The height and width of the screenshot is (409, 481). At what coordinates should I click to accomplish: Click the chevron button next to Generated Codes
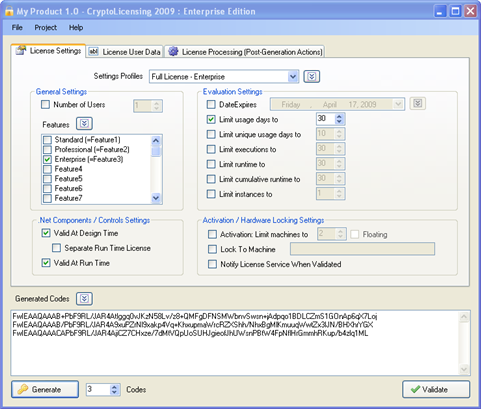(x=84, y=299)
